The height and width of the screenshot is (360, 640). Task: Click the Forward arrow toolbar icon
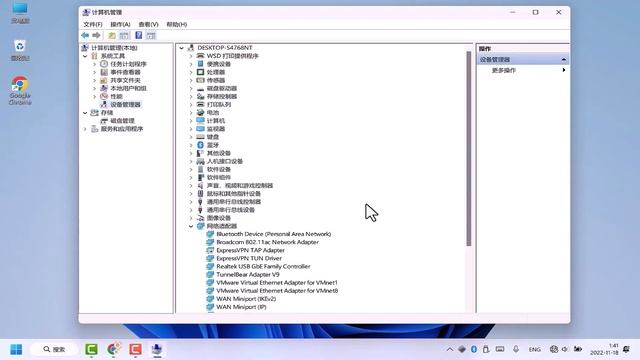click(96, 36)
